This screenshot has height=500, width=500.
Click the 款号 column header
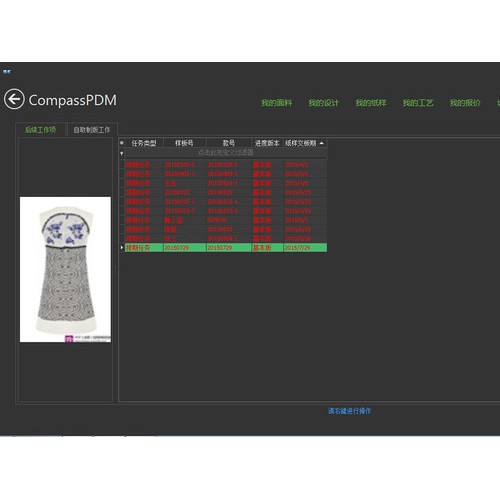coord(229,143)
